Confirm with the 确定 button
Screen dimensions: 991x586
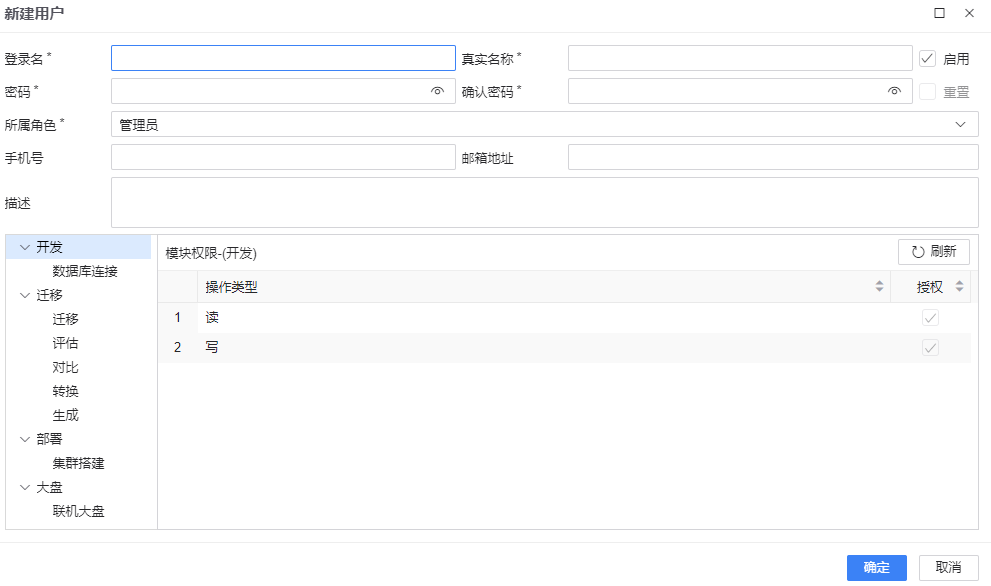877,568
